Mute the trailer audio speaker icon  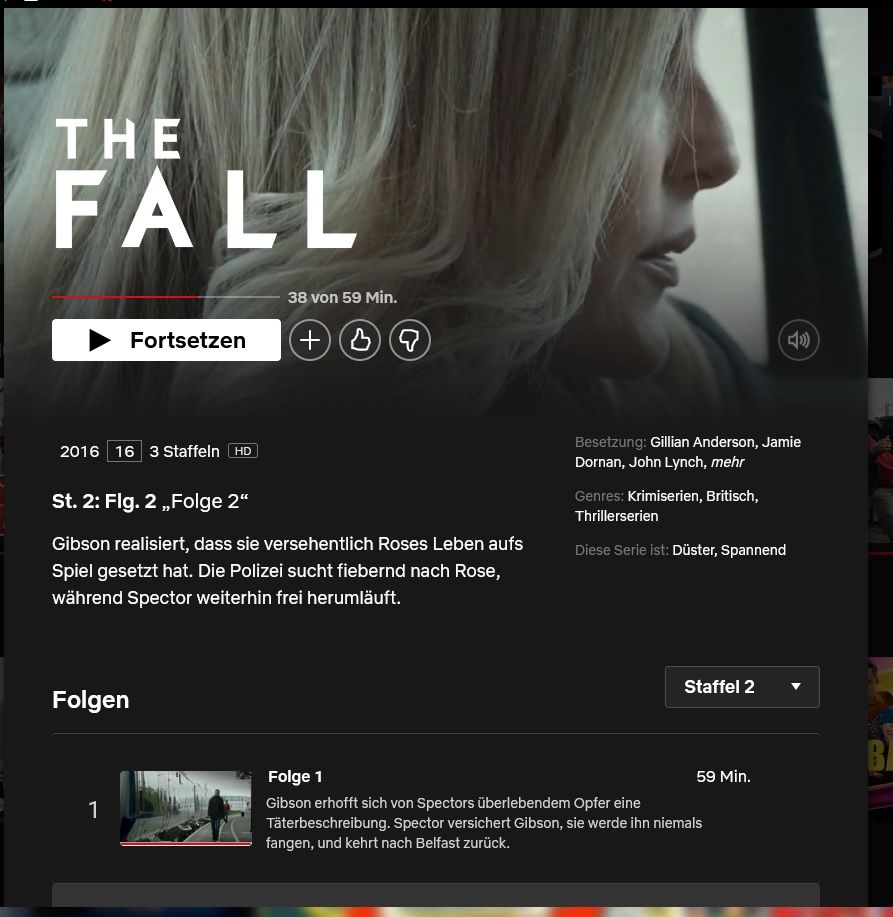click(x=798, y=340)
